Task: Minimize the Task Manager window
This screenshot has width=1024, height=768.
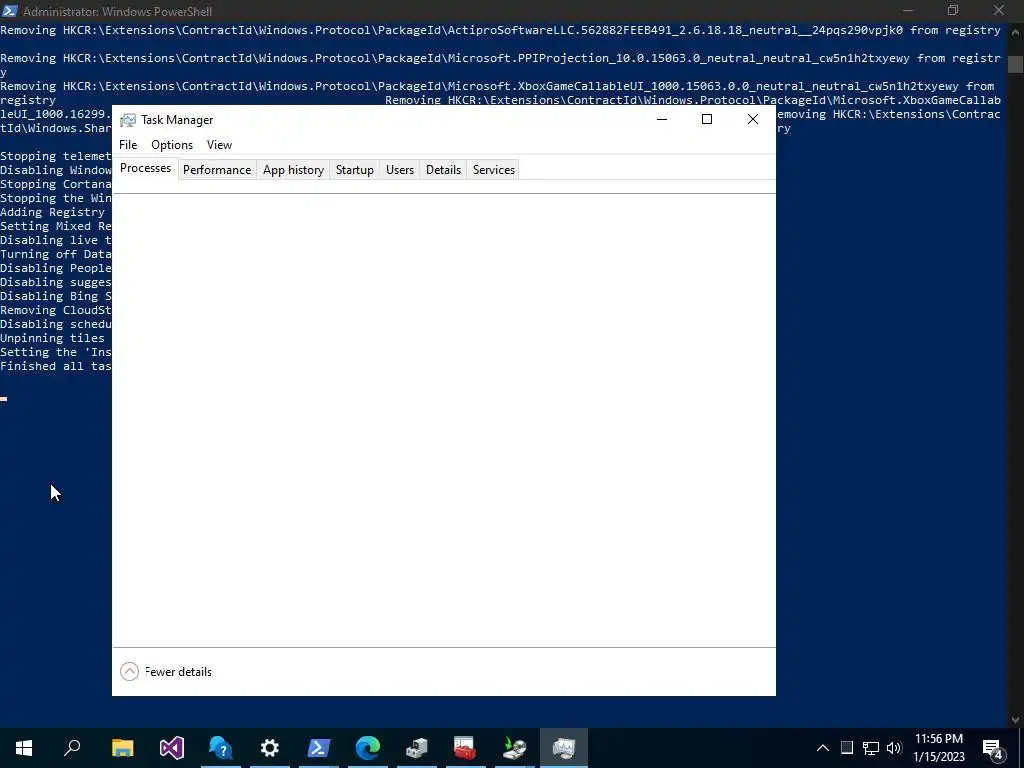Action: pos(662,119)
